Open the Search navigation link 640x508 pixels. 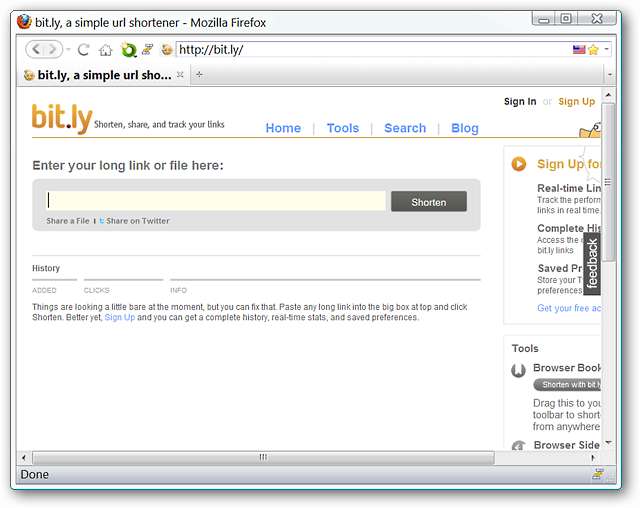click(405, 128)
